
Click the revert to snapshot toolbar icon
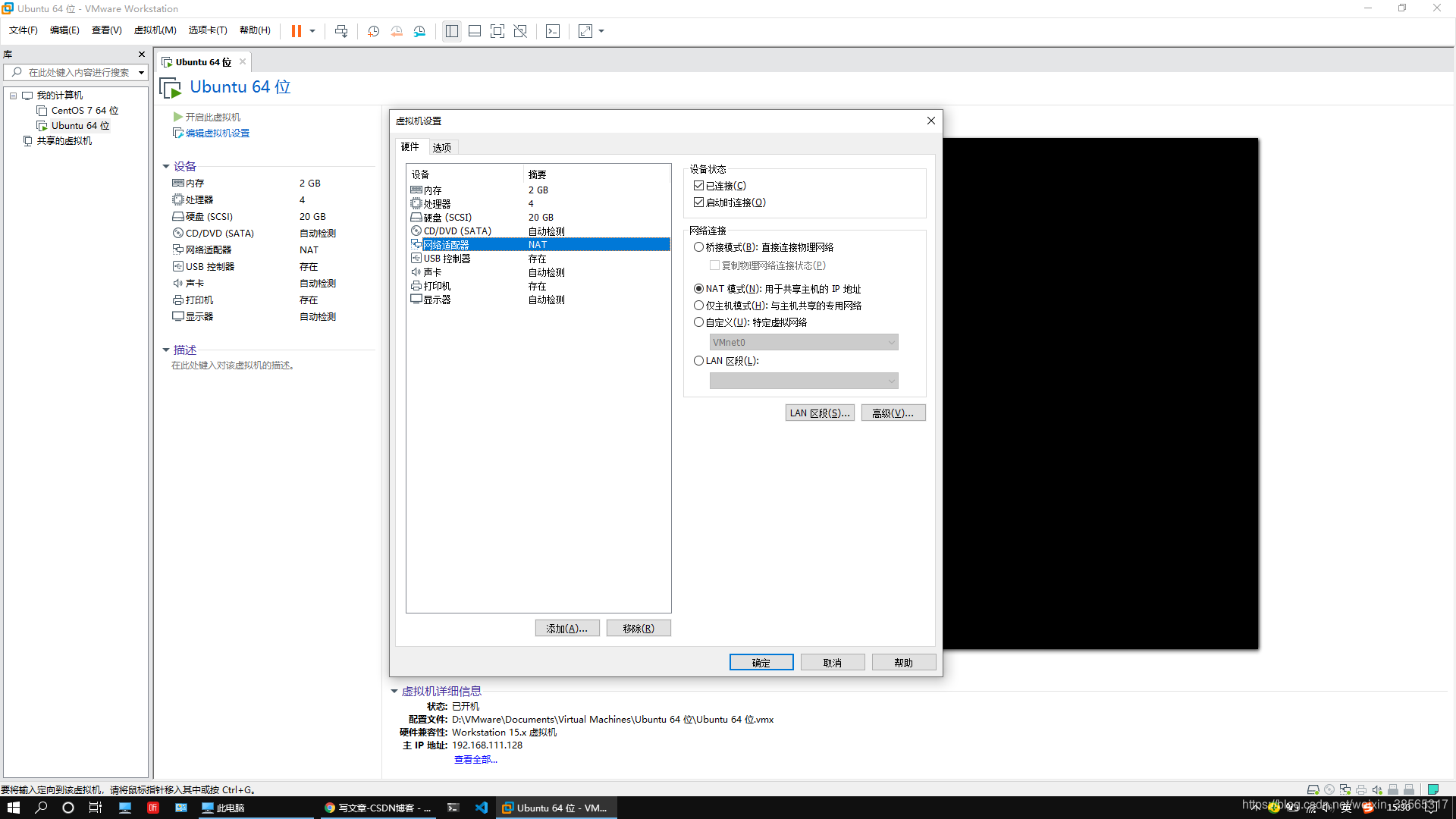coord(397,31)
